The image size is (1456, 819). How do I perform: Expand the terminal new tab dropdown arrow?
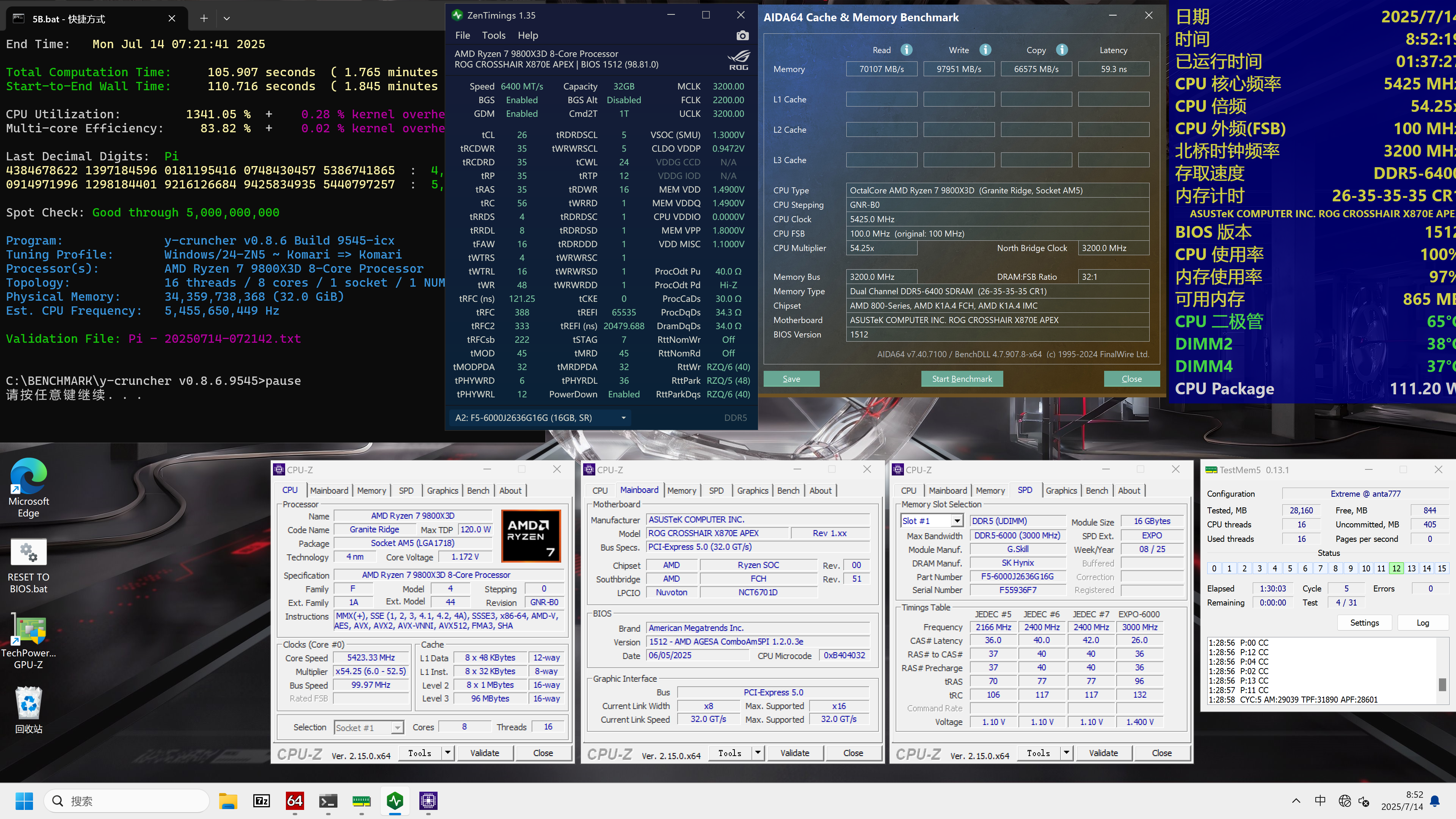(227, 19)
